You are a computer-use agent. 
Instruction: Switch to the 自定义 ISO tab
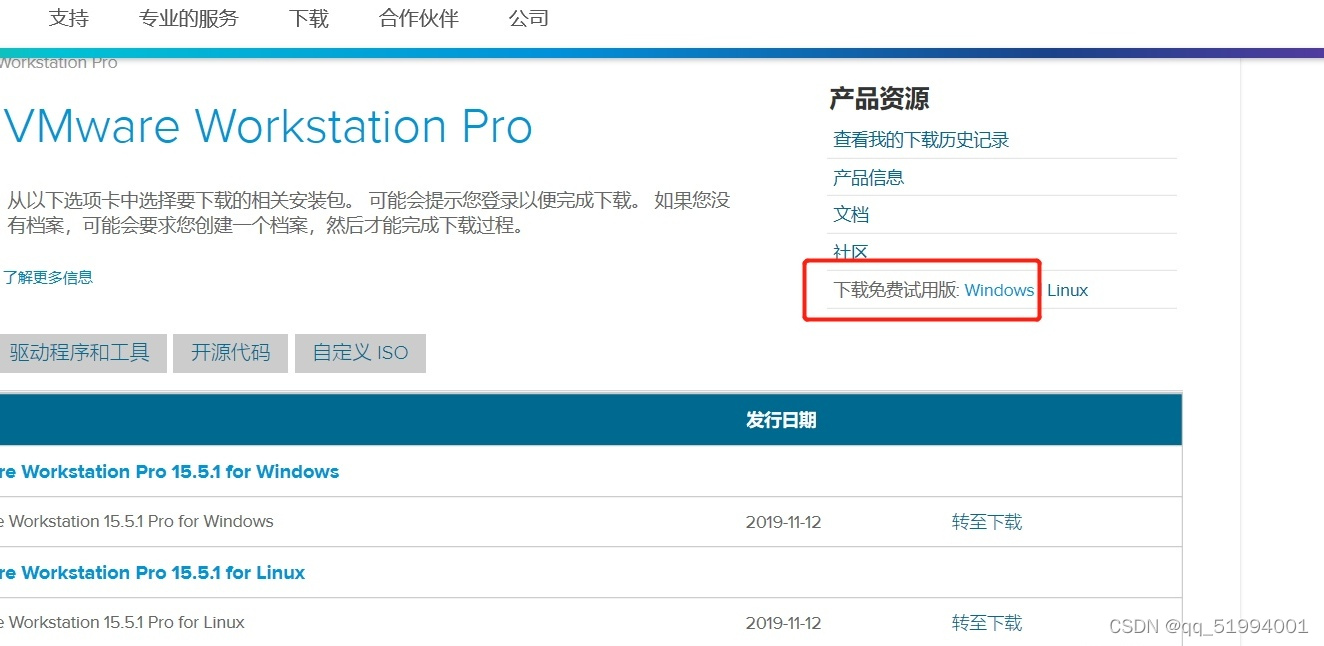point(360,353)
